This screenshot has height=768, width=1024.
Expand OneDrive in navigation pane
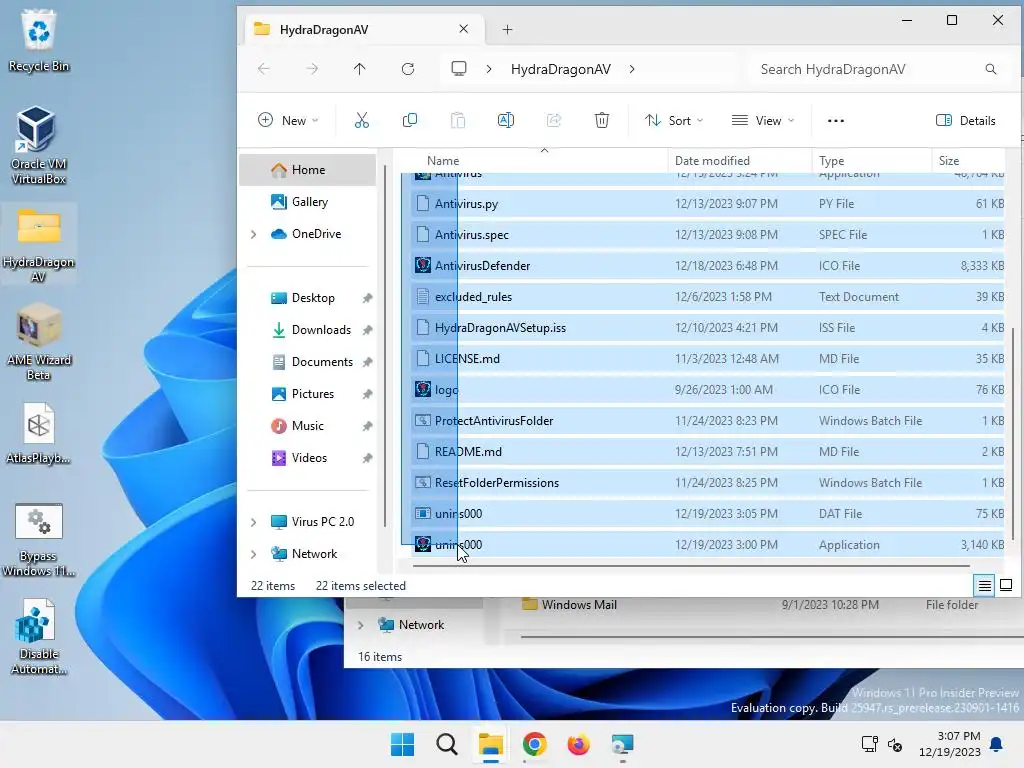253,234
